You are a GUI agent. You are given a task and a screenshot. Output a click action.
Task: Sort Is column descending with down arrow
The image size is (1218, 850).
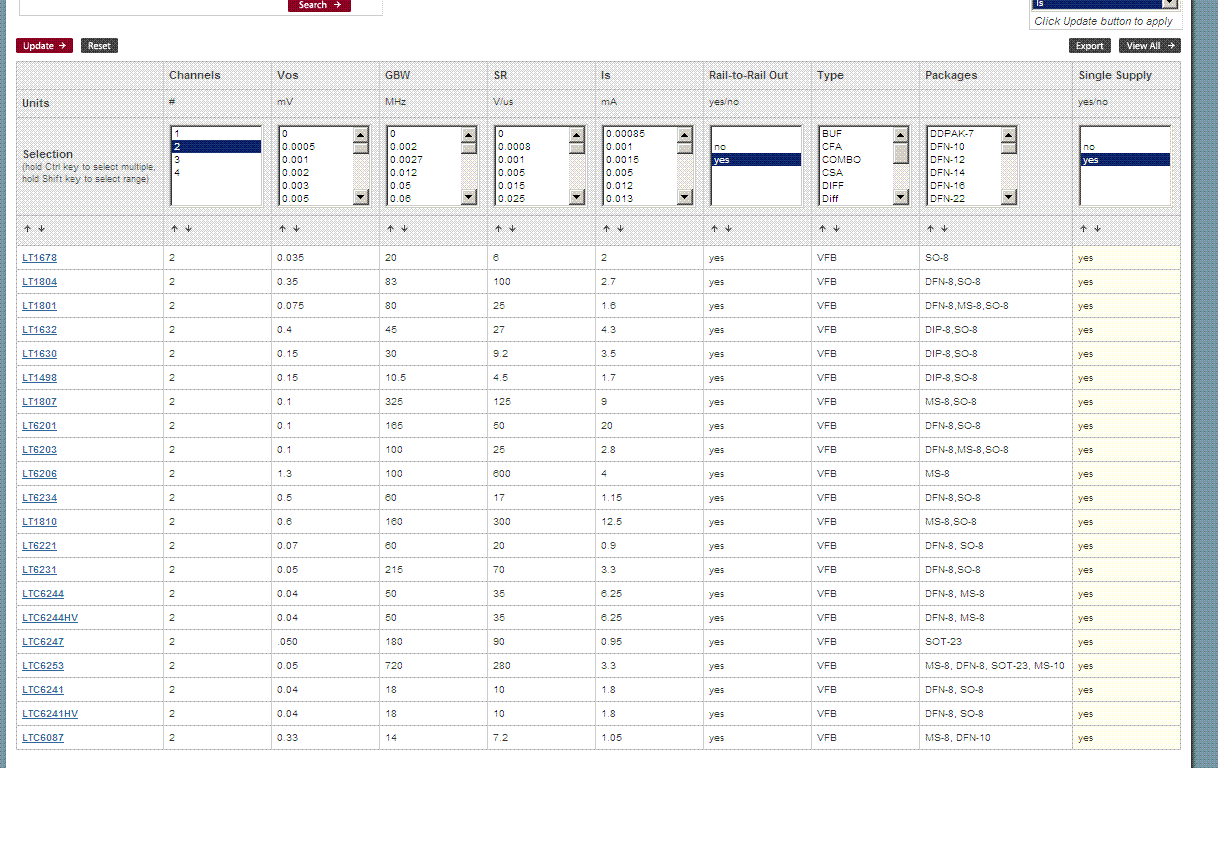(x=620, y=229)
